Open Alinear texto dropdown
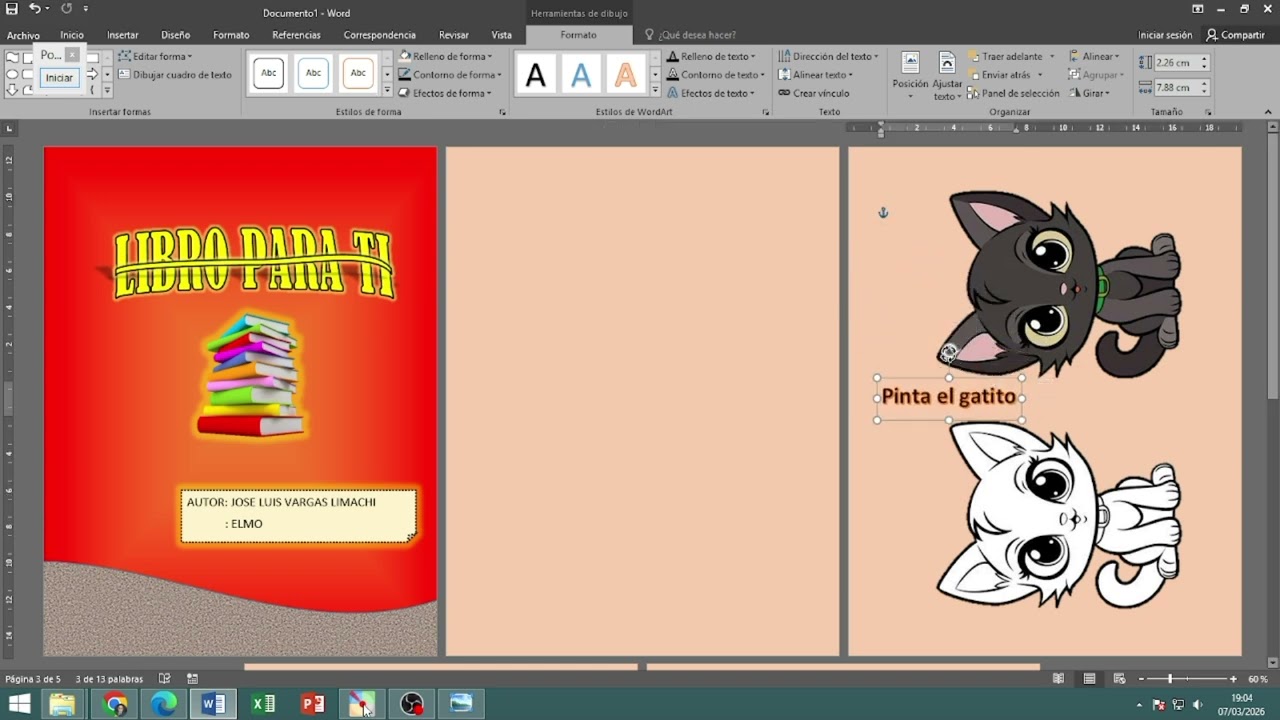This screenshot has width=1280, height=720. tap(816, 74)
